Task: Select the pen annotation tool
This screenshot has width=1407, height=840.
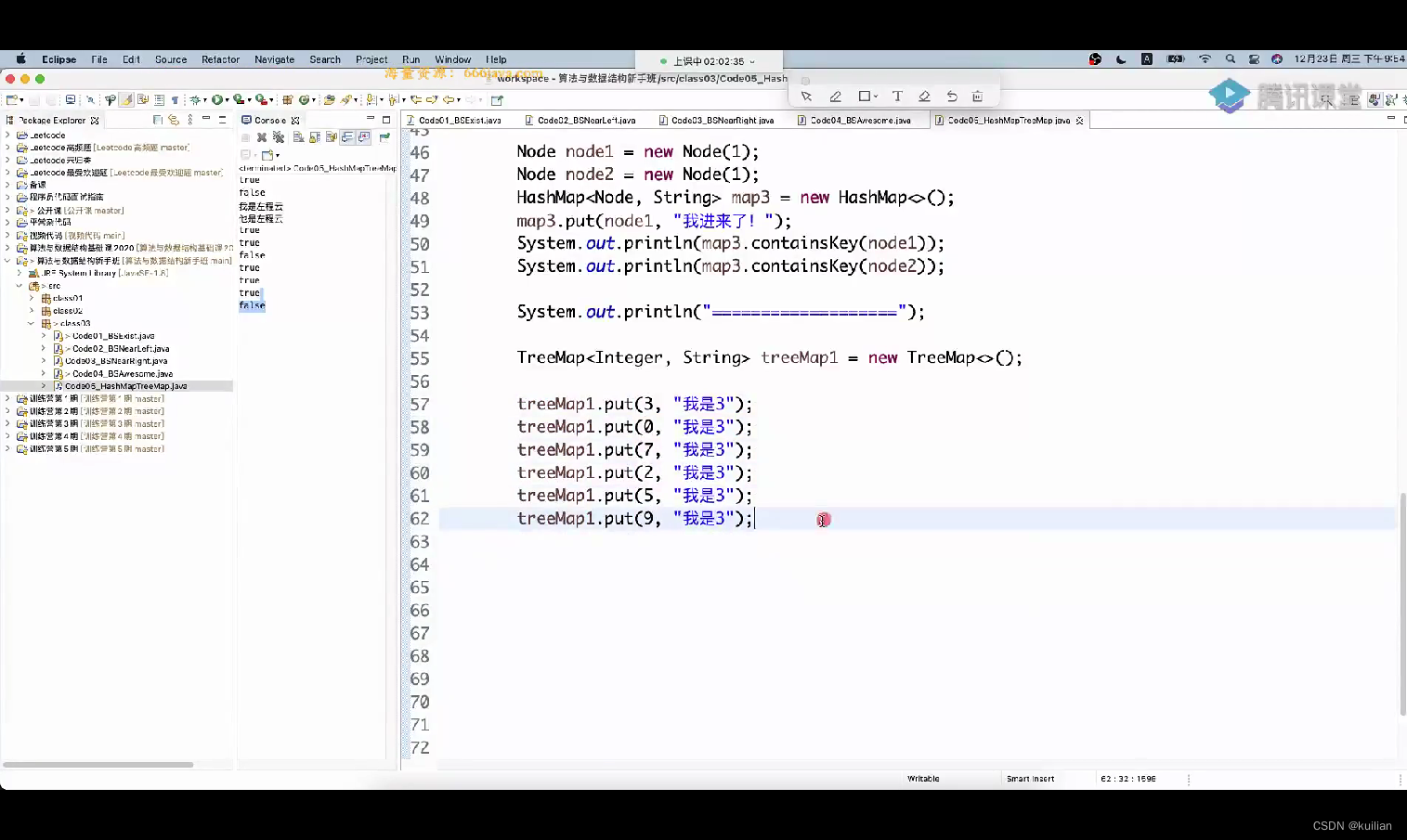Action: (835, 97)
